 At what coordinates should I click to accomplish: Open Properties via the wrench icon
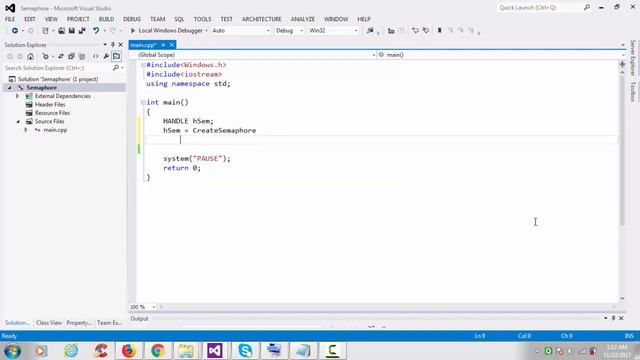(106, 56)
